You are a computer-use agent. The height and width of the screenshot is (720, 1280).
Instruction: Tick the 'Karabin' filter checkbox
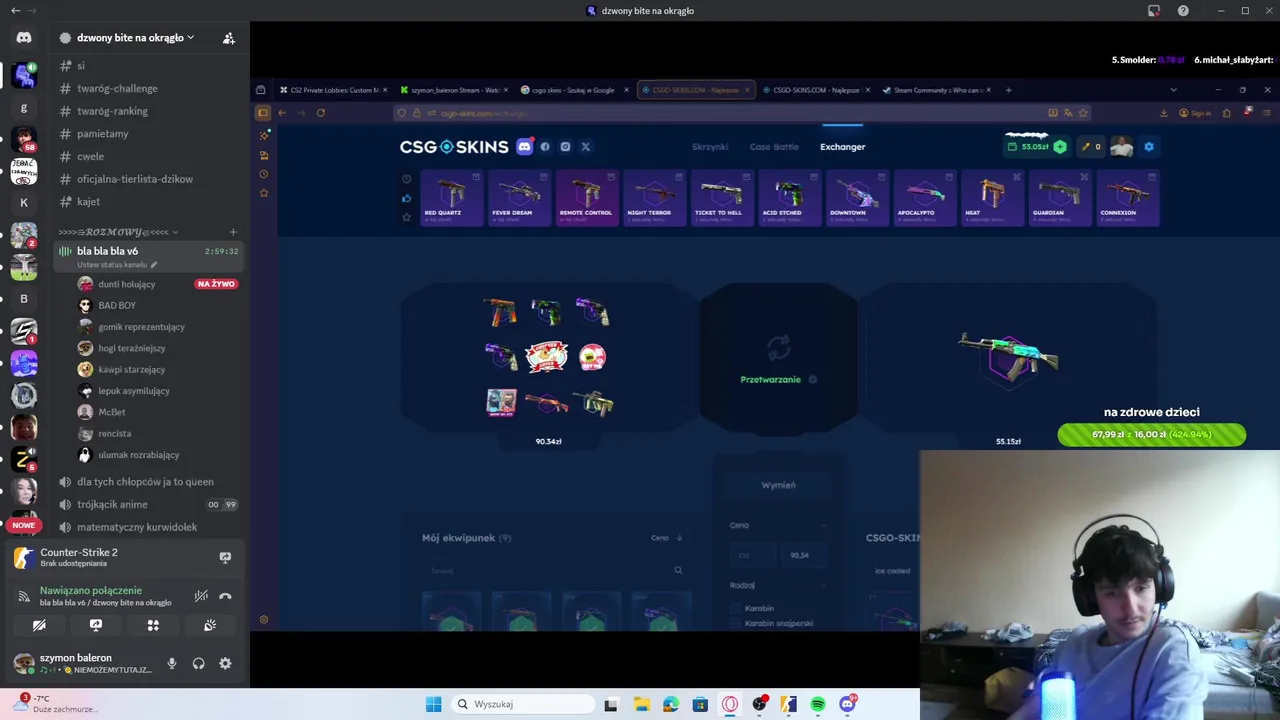736,608
